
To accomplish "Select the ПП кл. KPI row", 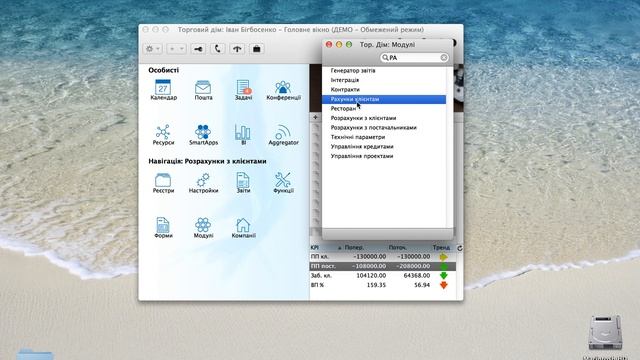I will coord(383,257).
